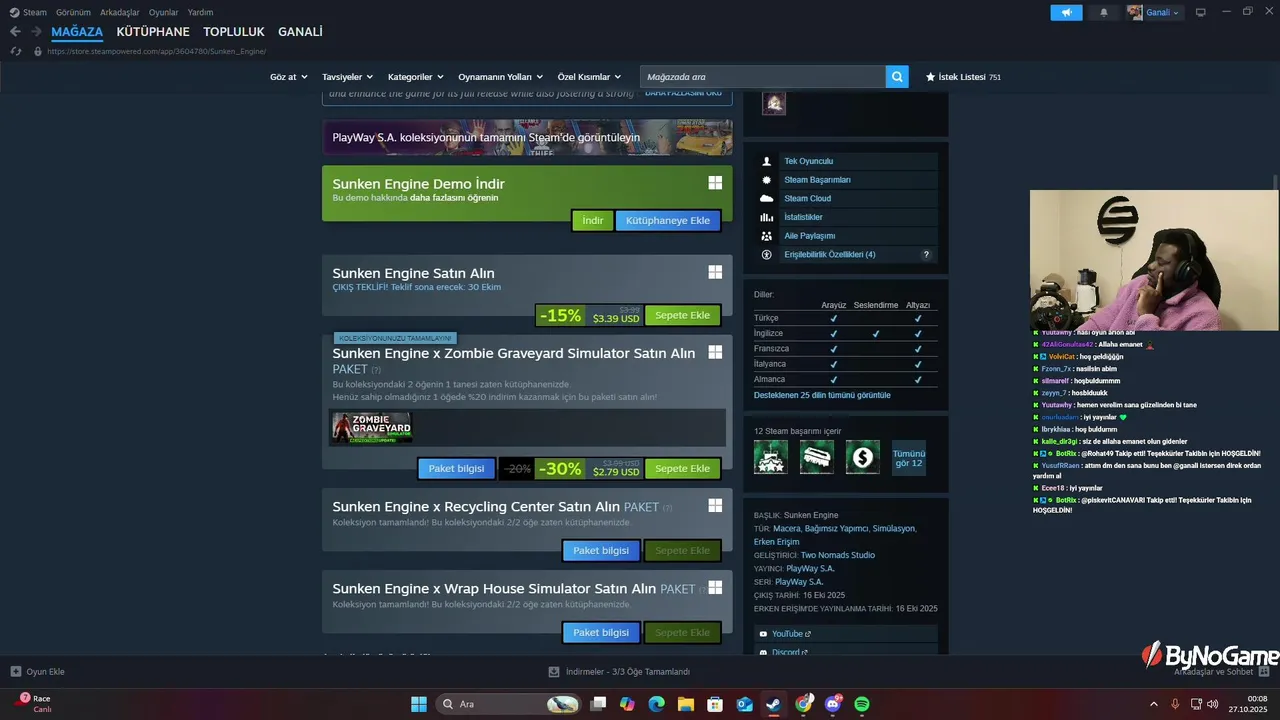This screenshot has width=1280, height=720.
Task: Reload the store page
Action: click(x=15, y=51)
